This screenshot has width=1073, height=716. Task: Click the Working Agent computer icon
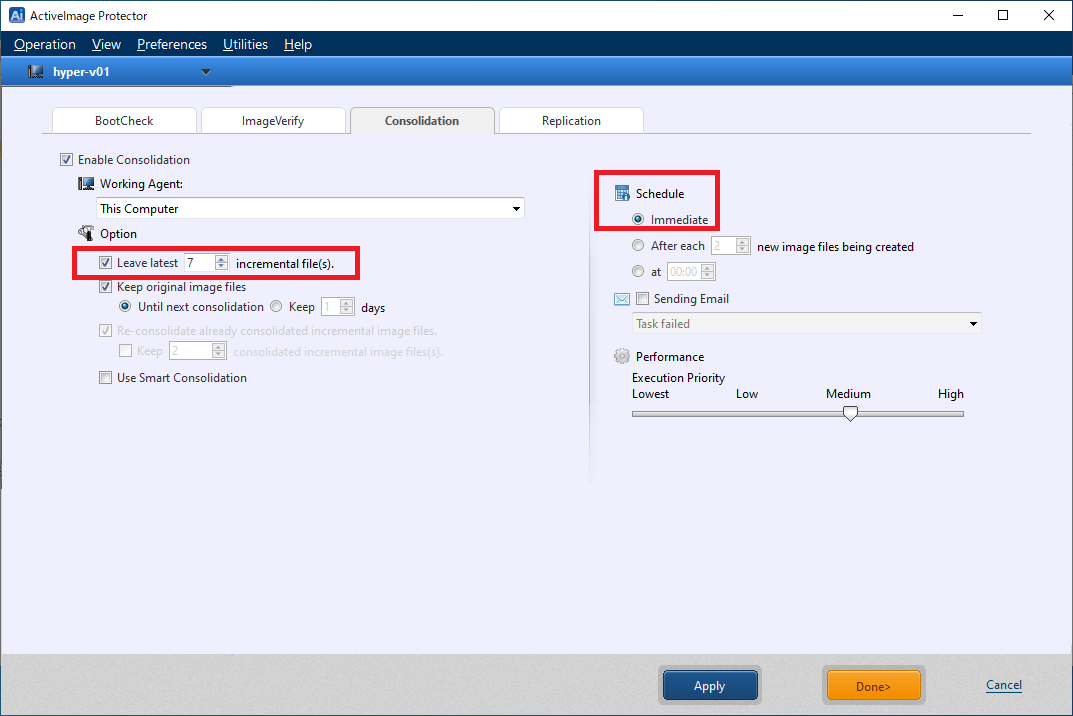click(x=86, y=183)
